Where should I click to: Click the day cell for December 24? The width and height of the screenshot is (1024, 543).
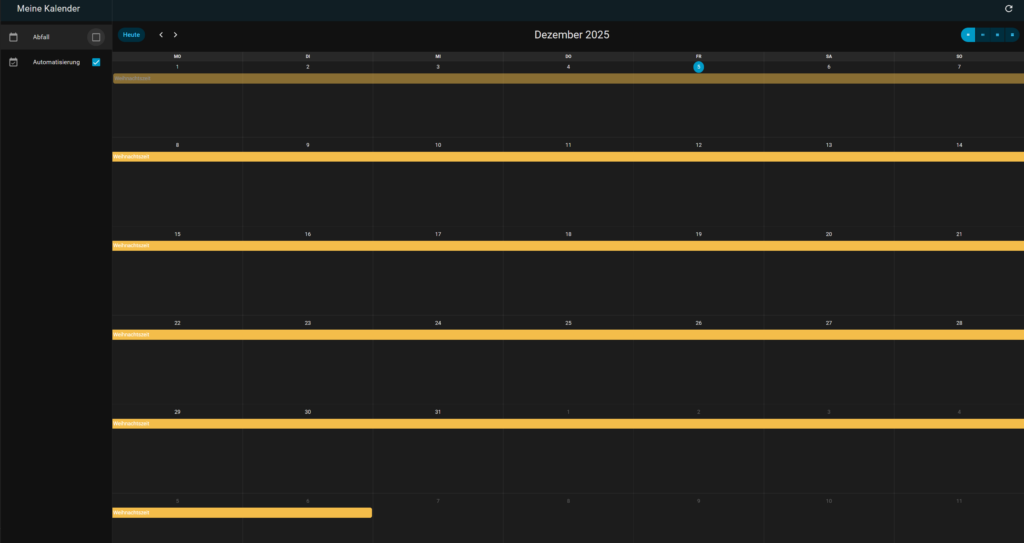coord(437,365)
